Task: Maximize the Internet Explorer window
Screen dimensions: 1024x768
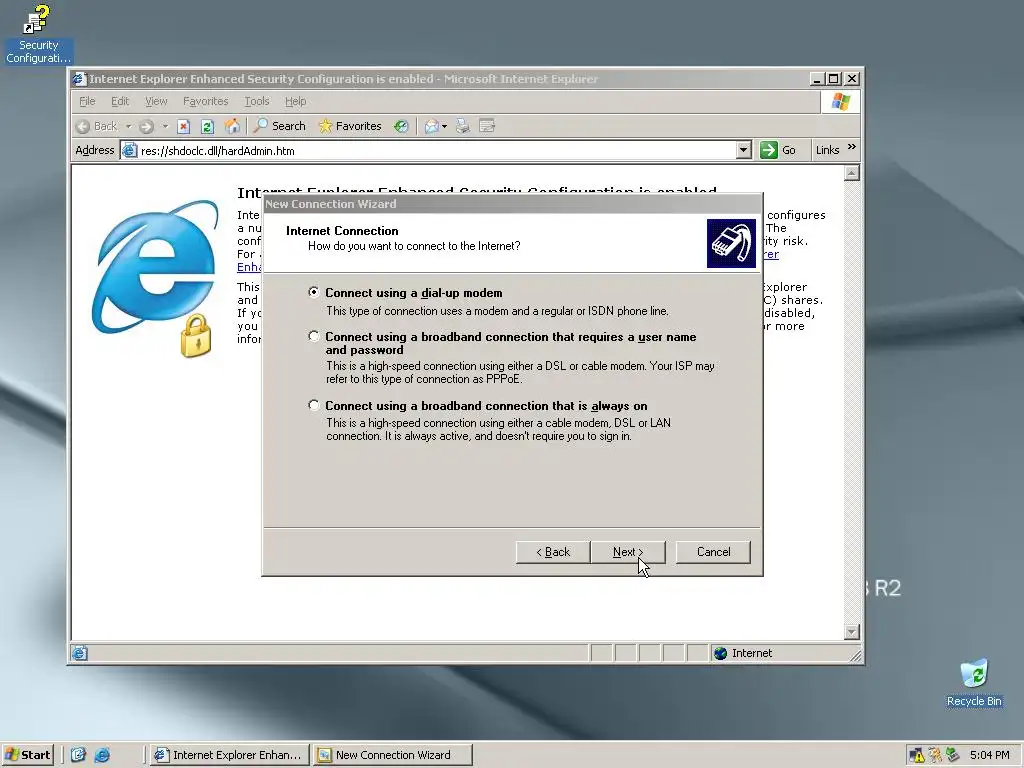Action: tap(833, 79)
